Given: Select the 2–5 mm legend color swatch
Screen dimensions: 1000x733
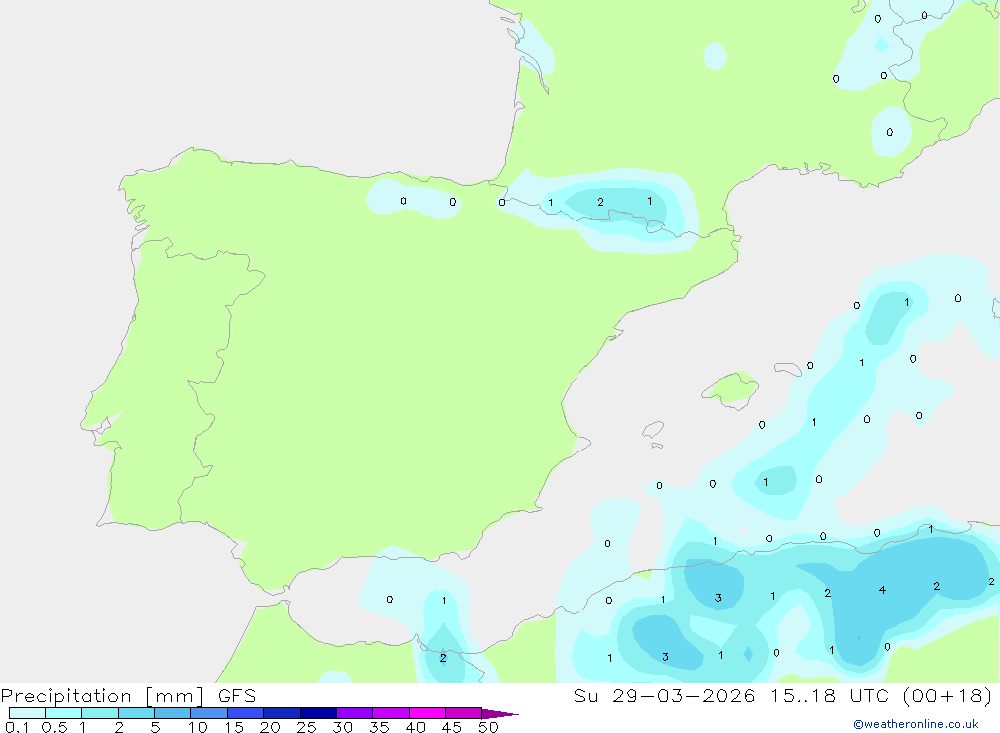Looking at the screenshot, I should click(136, 713).
